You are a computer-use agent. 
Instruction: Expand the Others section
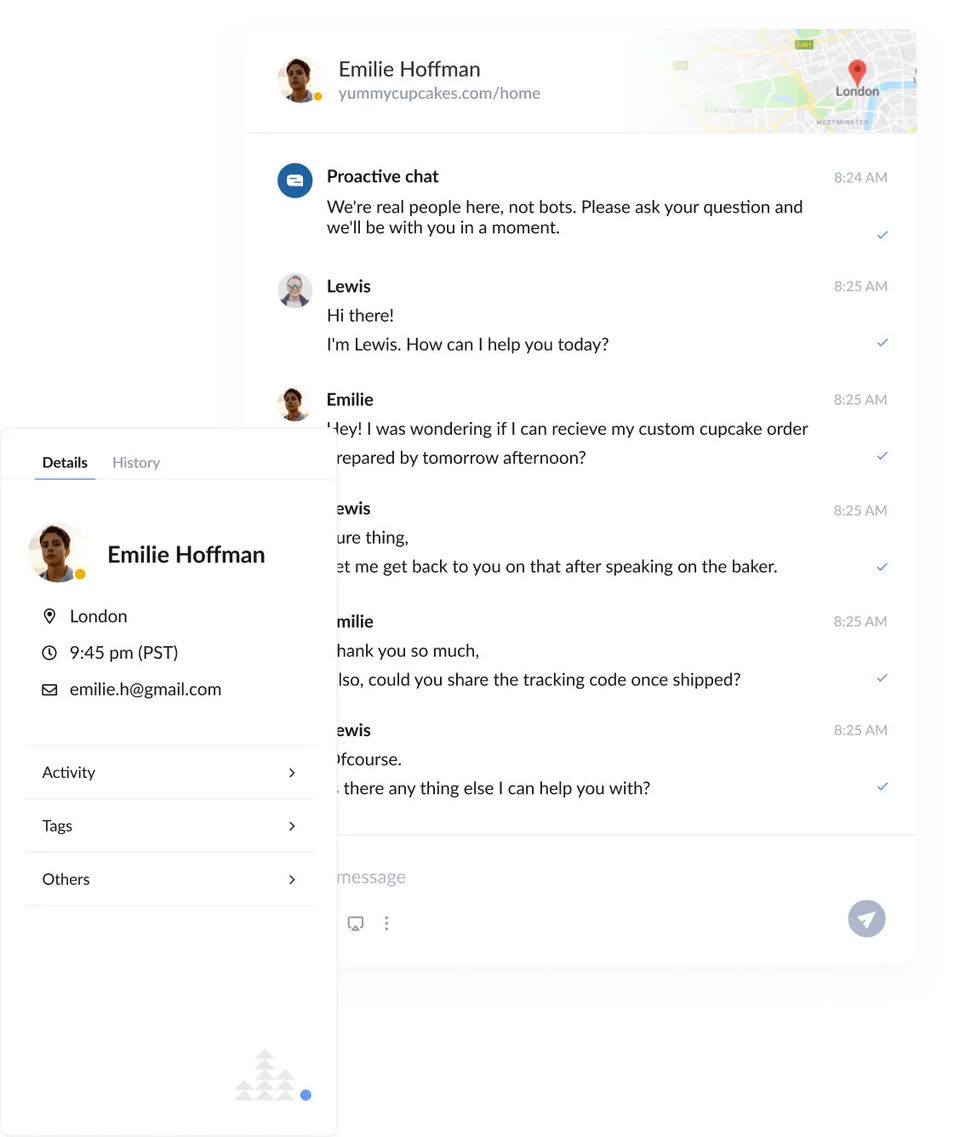tap(168, 879)
